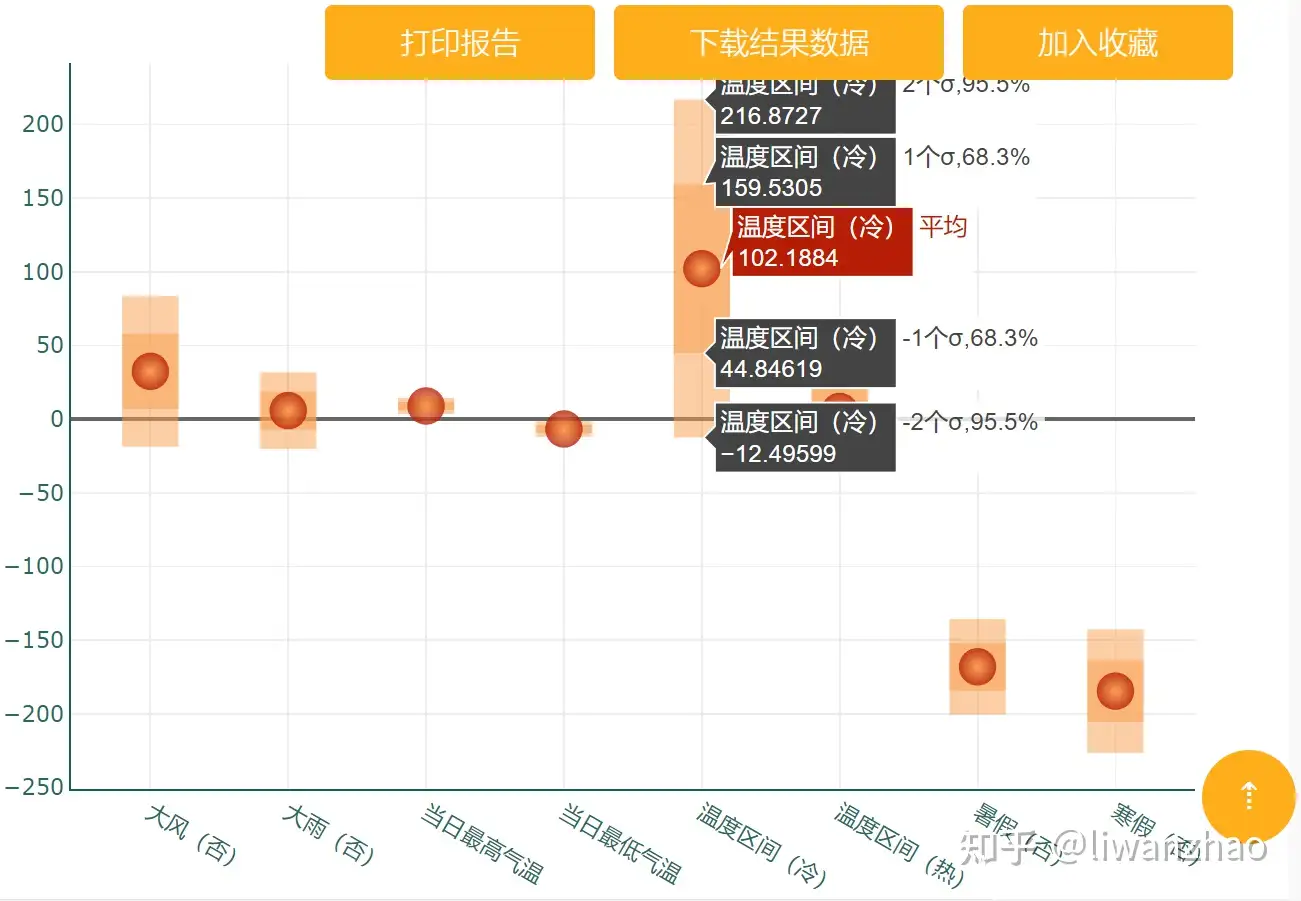
Task: Click the 打印报告 button
Action: (460, 43)
